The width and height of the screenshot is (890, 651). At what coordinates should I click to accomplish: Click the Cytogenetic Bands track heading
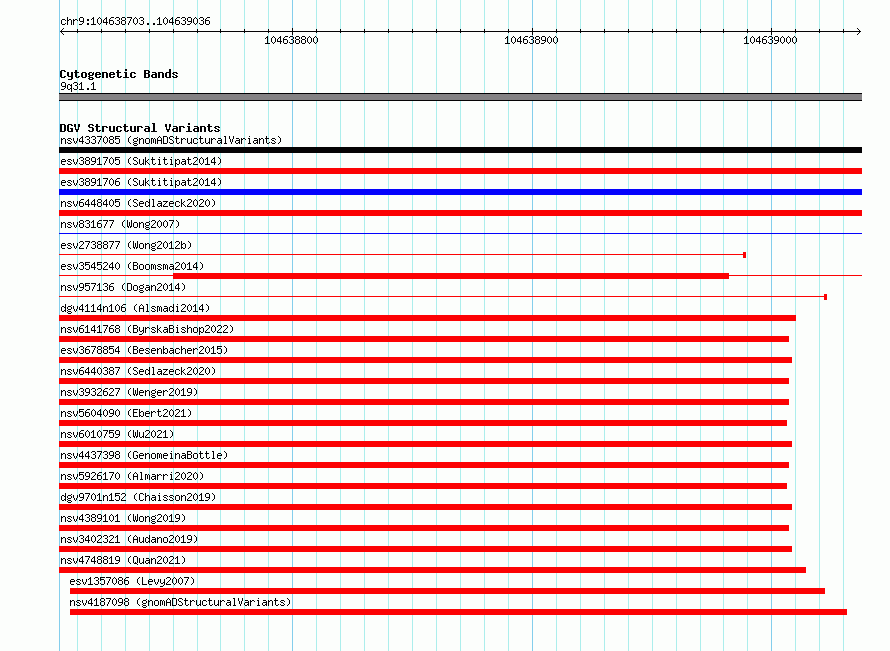[x=119, y=74]
